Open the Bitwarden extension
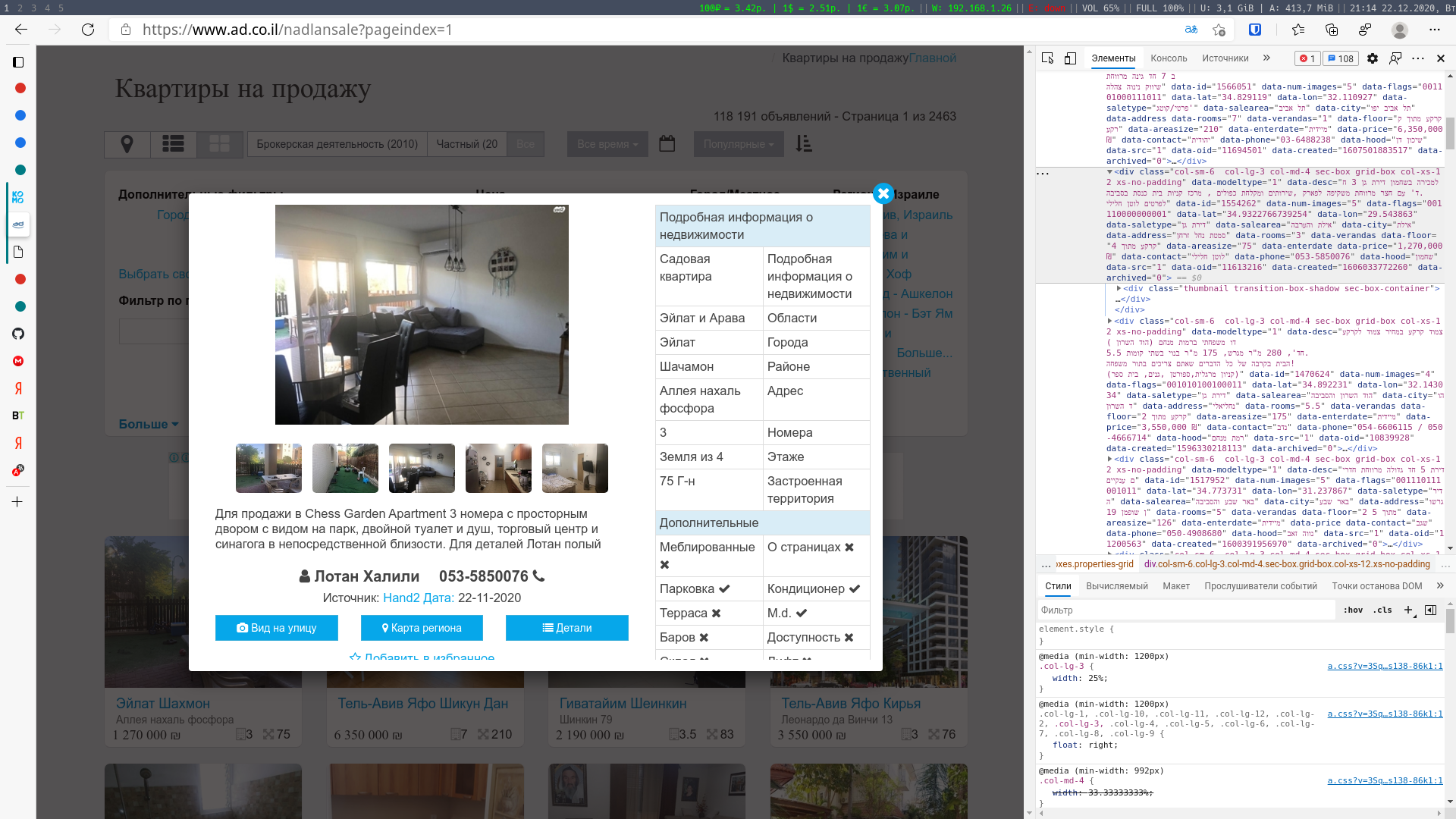The image size is (1456, 819). pos(1256,30)
